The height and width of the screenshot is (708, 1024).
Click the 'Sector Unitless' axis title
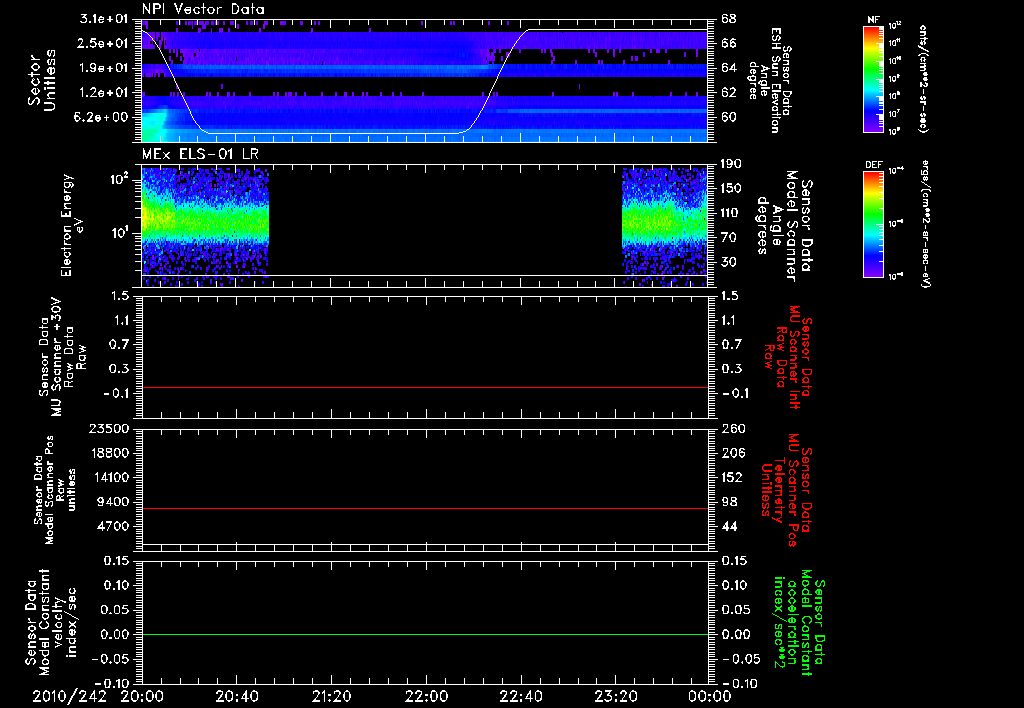click(x=42, y=80)
